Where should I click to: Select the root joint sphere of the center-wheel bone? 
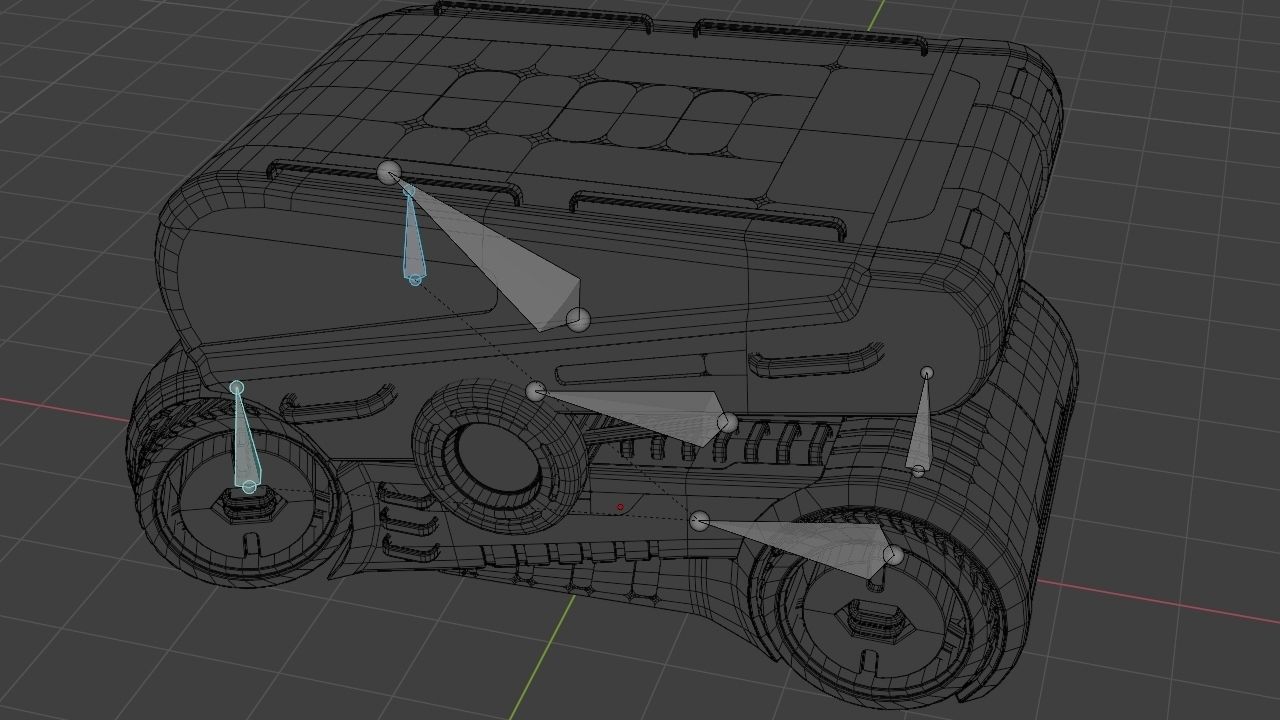point(536,391)
